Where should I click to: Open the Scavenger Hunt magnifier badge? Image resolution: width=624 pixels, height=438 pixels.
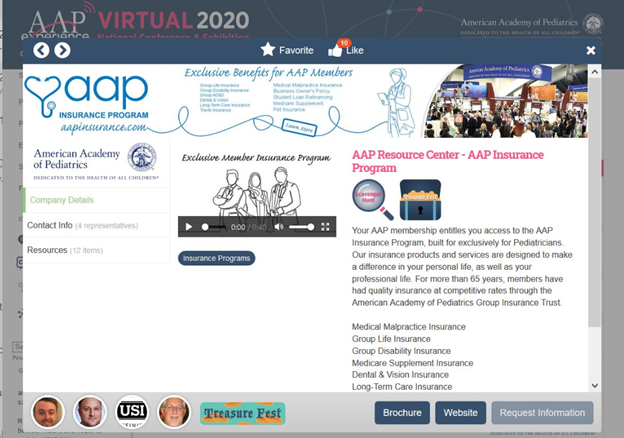(372, 199)
